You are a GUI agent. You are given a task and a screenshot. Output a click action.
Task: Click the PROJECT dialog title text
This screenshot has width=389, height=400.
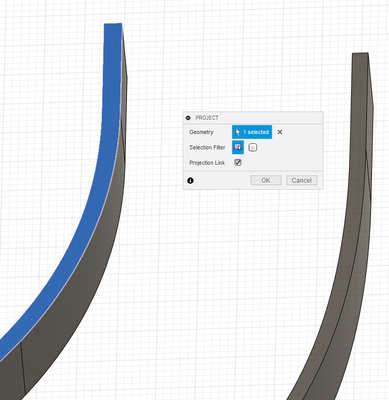tap(207, 118)
